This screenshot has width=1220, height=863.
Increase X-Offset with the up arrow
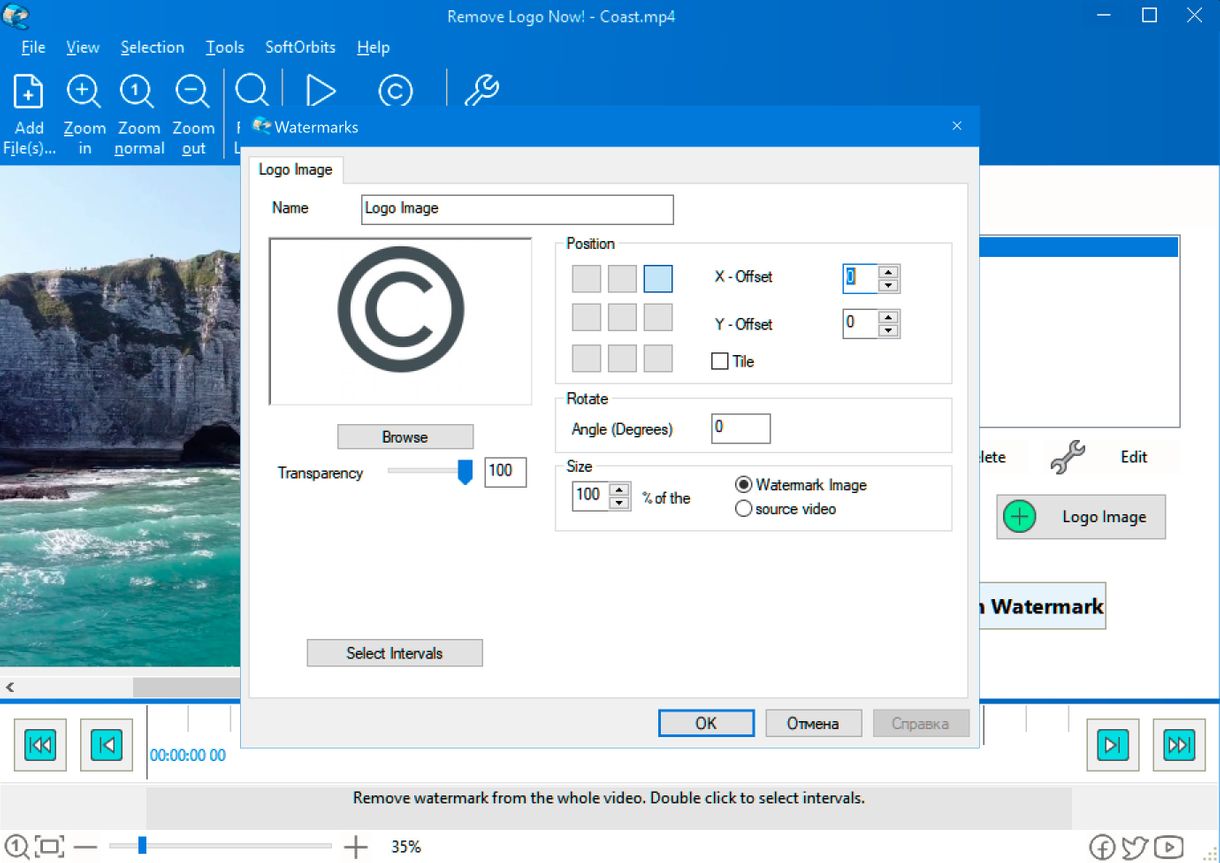(890, 271)
